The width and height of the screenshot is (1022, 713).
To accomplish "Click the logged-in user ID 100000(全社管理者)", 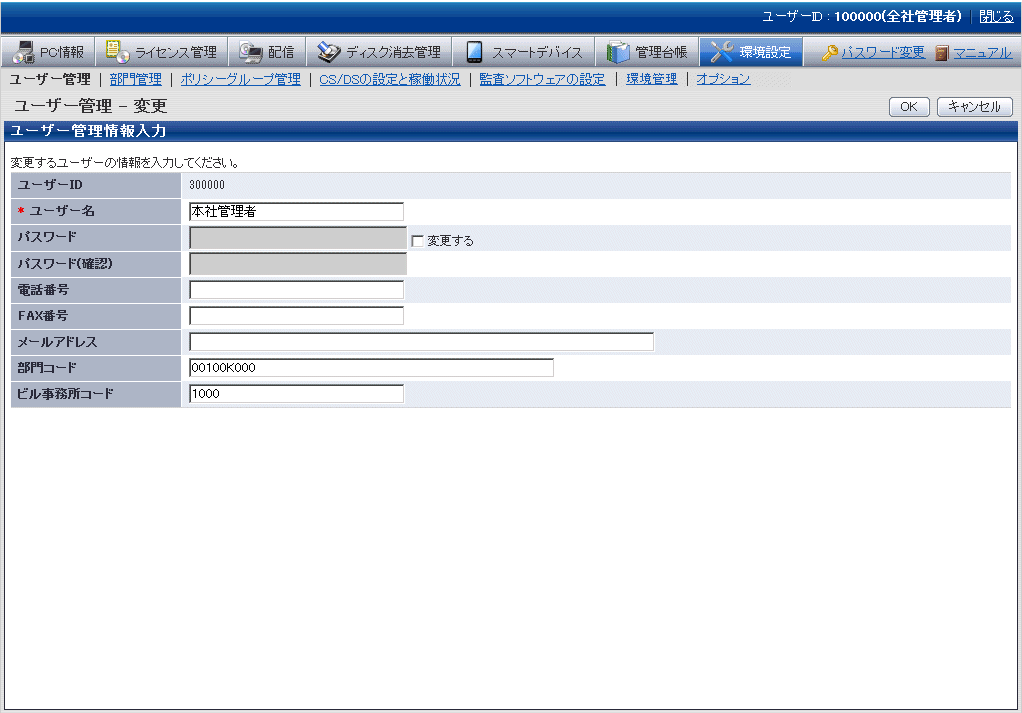I will [x=898, y=16].
